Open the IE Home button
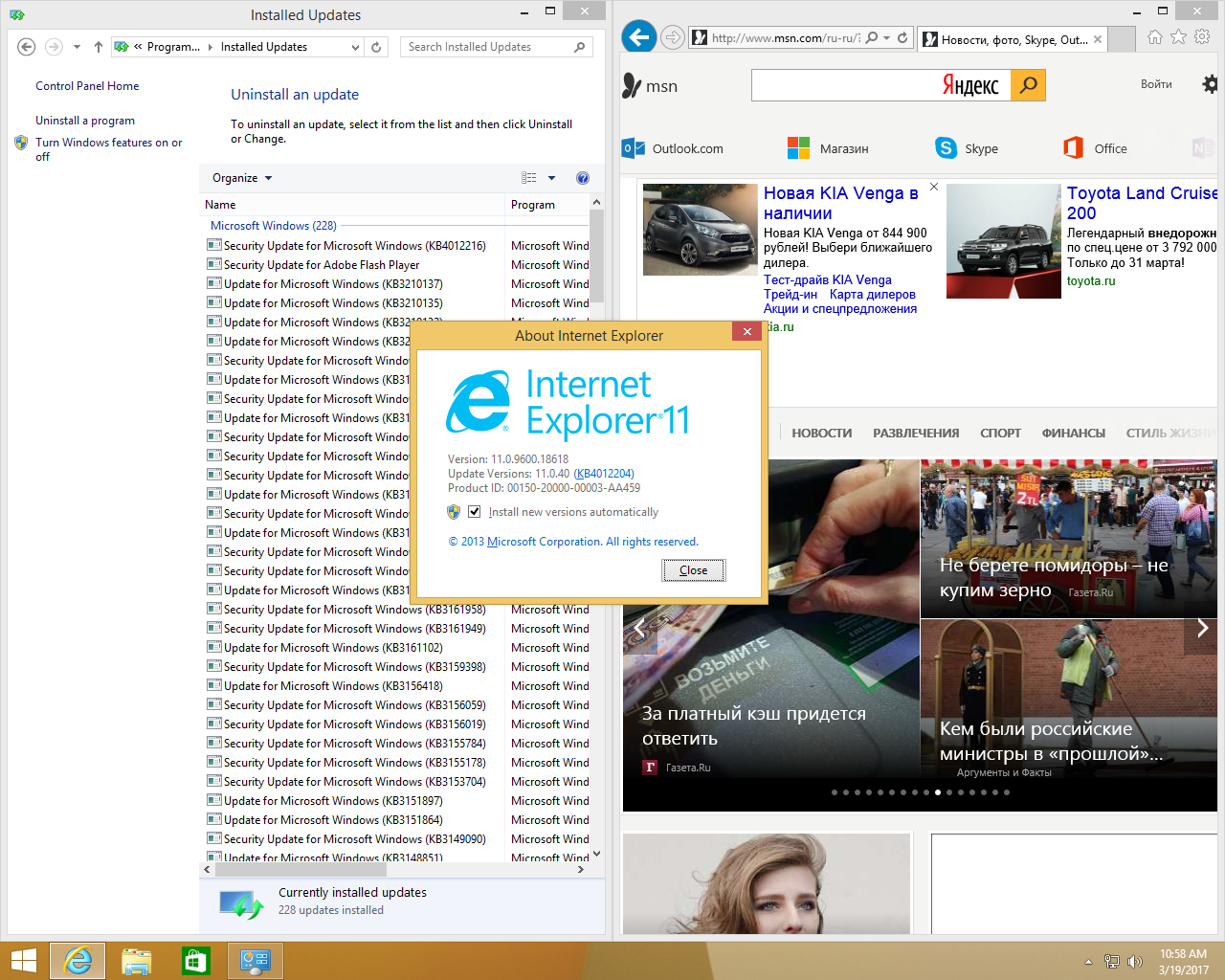This screenshot has height=980, width=1225. click(1155, 37)
